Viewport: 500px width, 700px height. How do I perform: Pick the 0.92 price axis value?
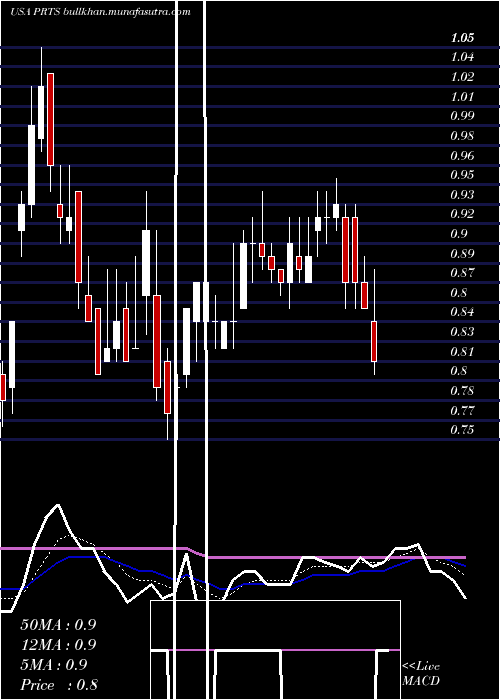tap(462, 214)
